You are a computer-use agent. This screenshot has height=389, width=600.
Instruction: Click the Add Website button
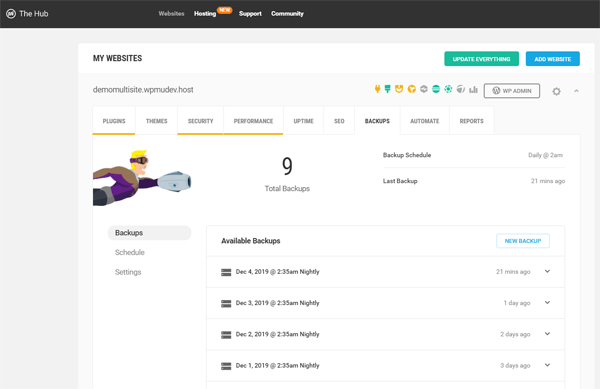pos(553,59)
